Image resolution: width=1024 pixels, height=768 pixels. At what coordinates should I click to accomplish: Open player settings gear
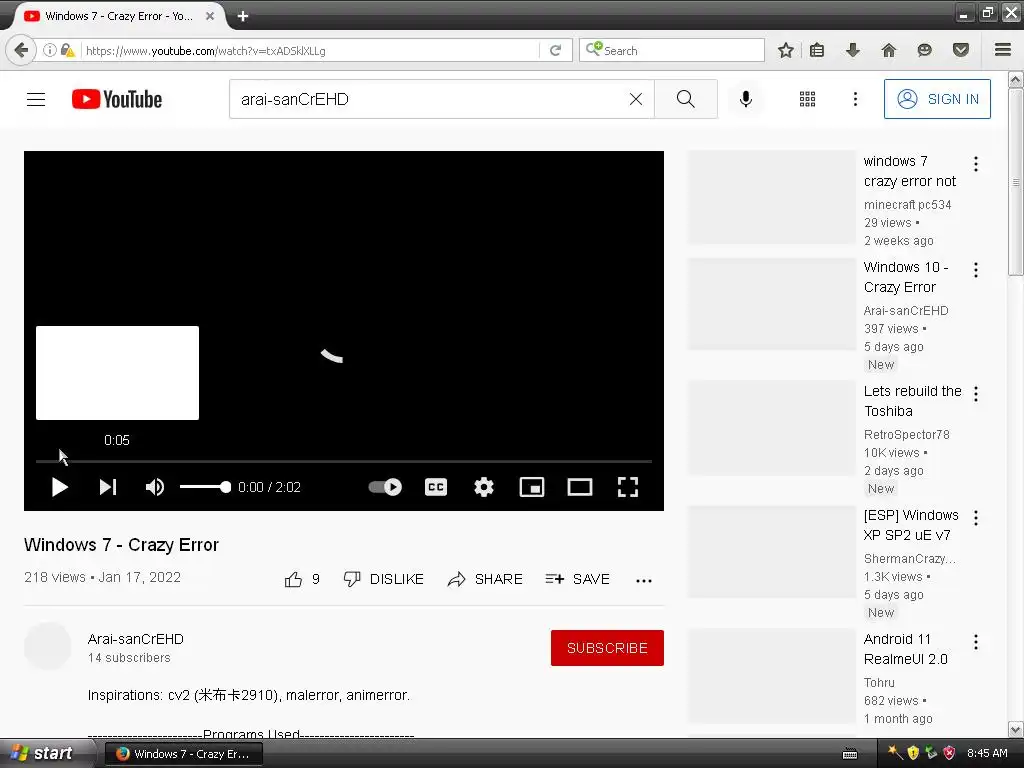(484, 487)
